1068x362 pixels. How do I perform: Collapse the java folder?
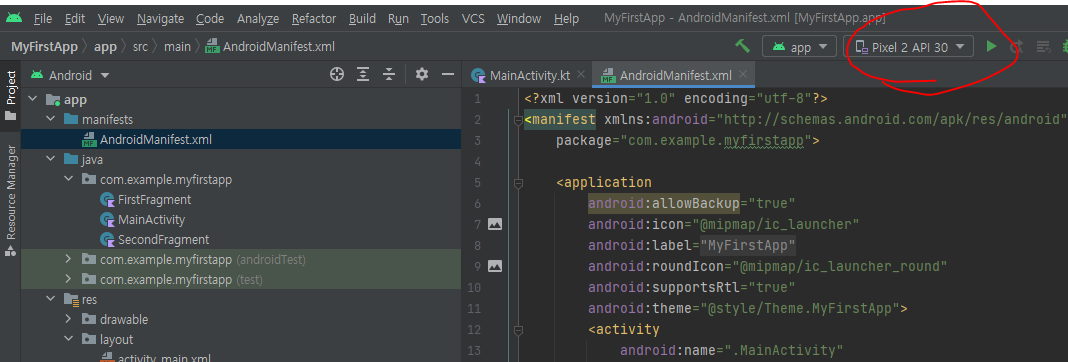tap(50, 160)
